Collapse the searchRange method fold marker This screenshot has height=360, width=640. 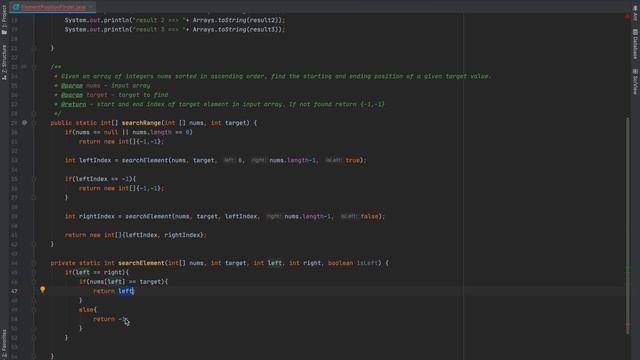point(34,123)
